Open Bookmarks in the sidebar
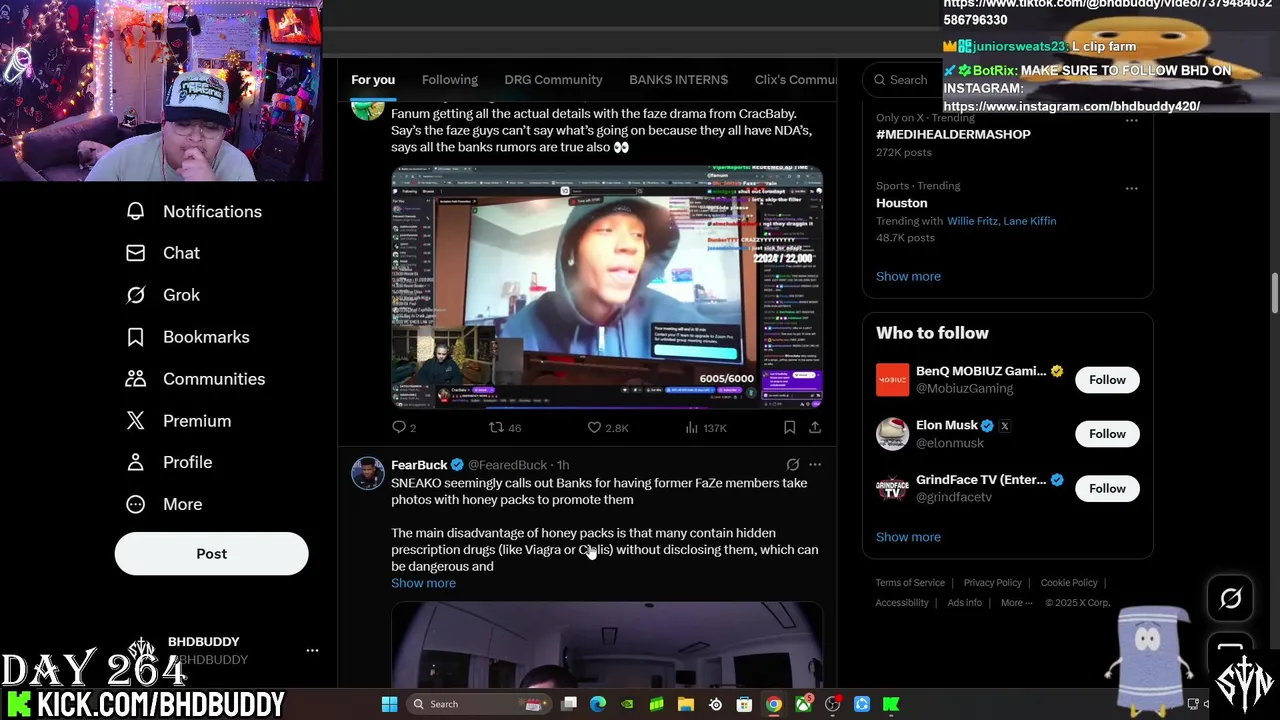The height and width of the screenshot is (720, 1280). (187, 337)
